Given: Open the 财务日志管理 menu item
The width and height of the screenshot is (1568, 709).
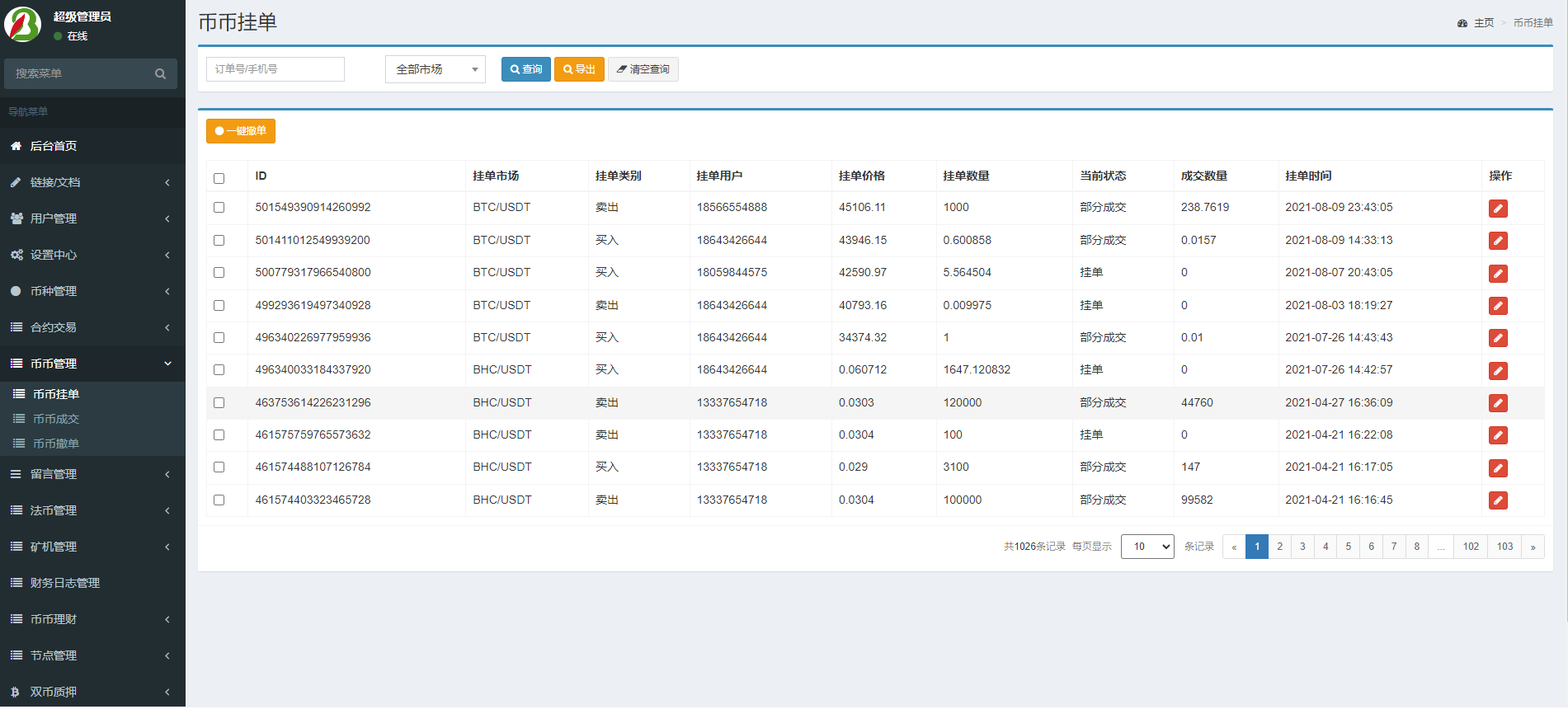Looking at the screenshot, I should pos(64,583).
